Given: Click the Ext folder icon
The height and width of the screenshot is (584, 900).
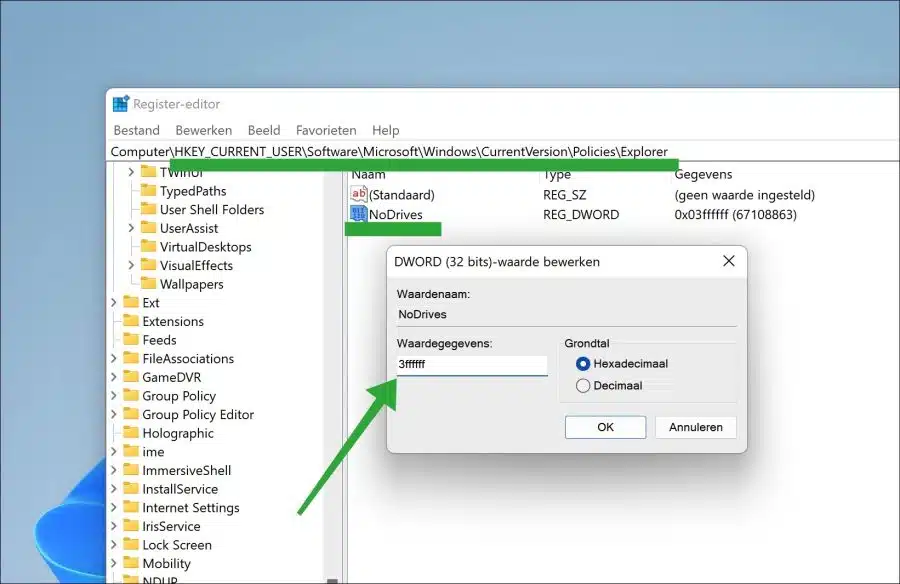Looking at the screenshot, I should 131,302.
